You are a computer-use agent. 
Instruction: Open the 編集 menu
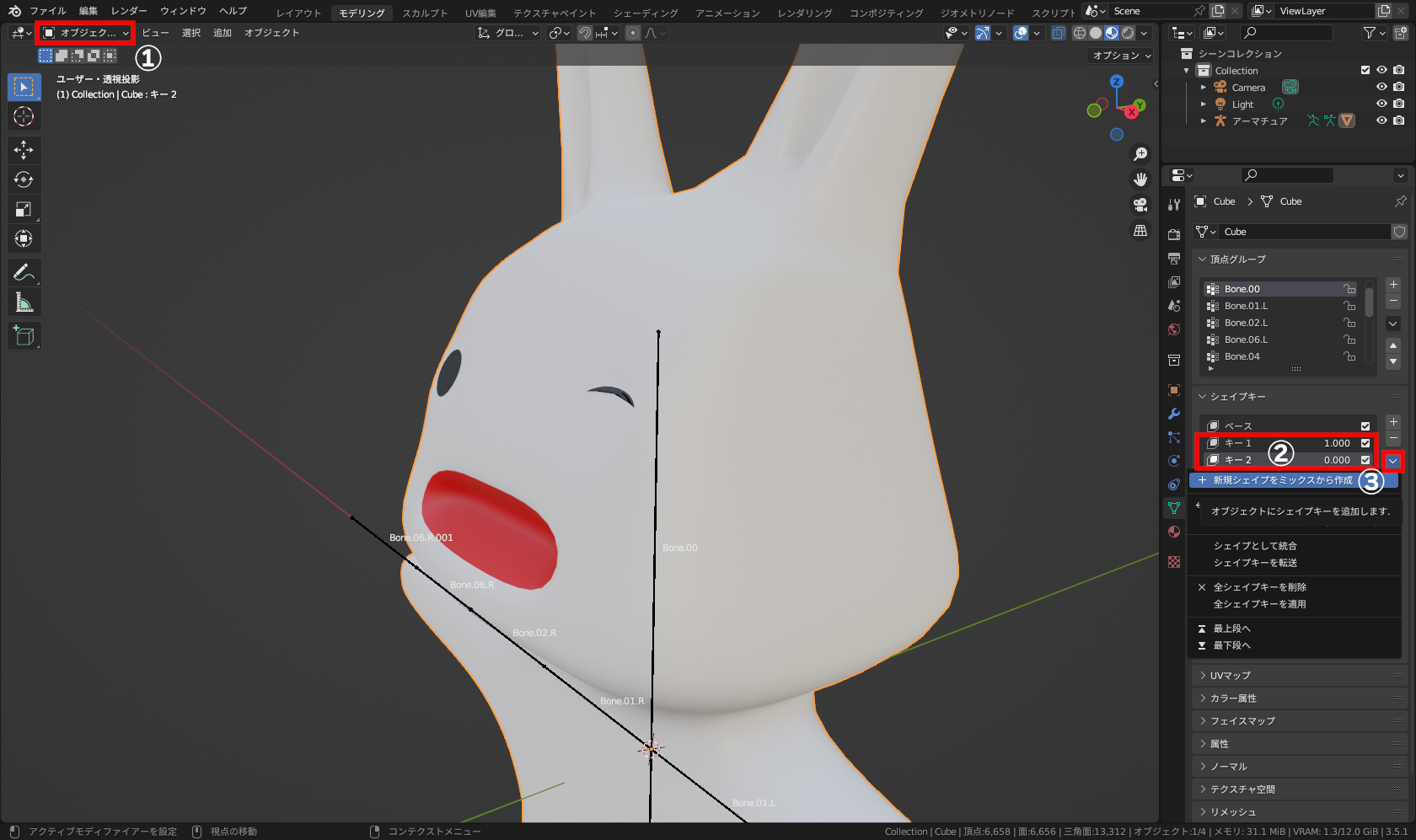coord(88,11)
